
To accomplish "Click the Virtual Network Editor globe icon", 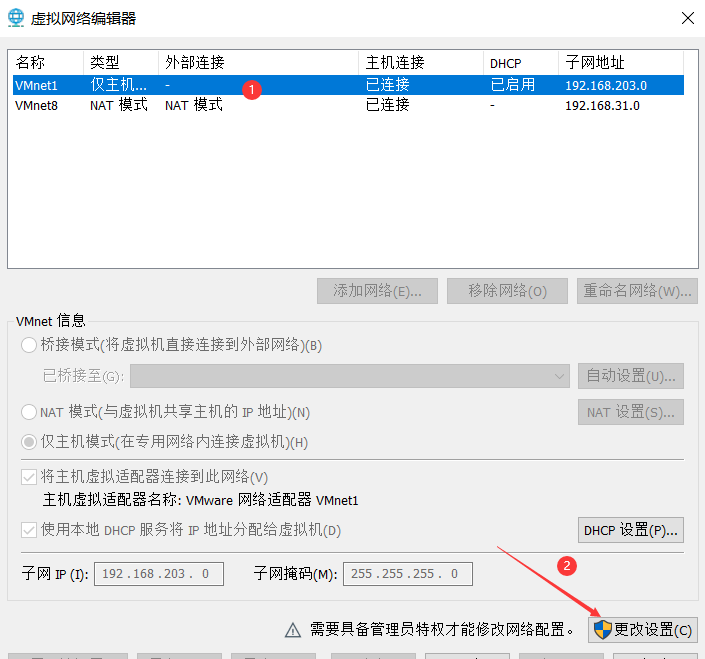I will click(16, 18).
